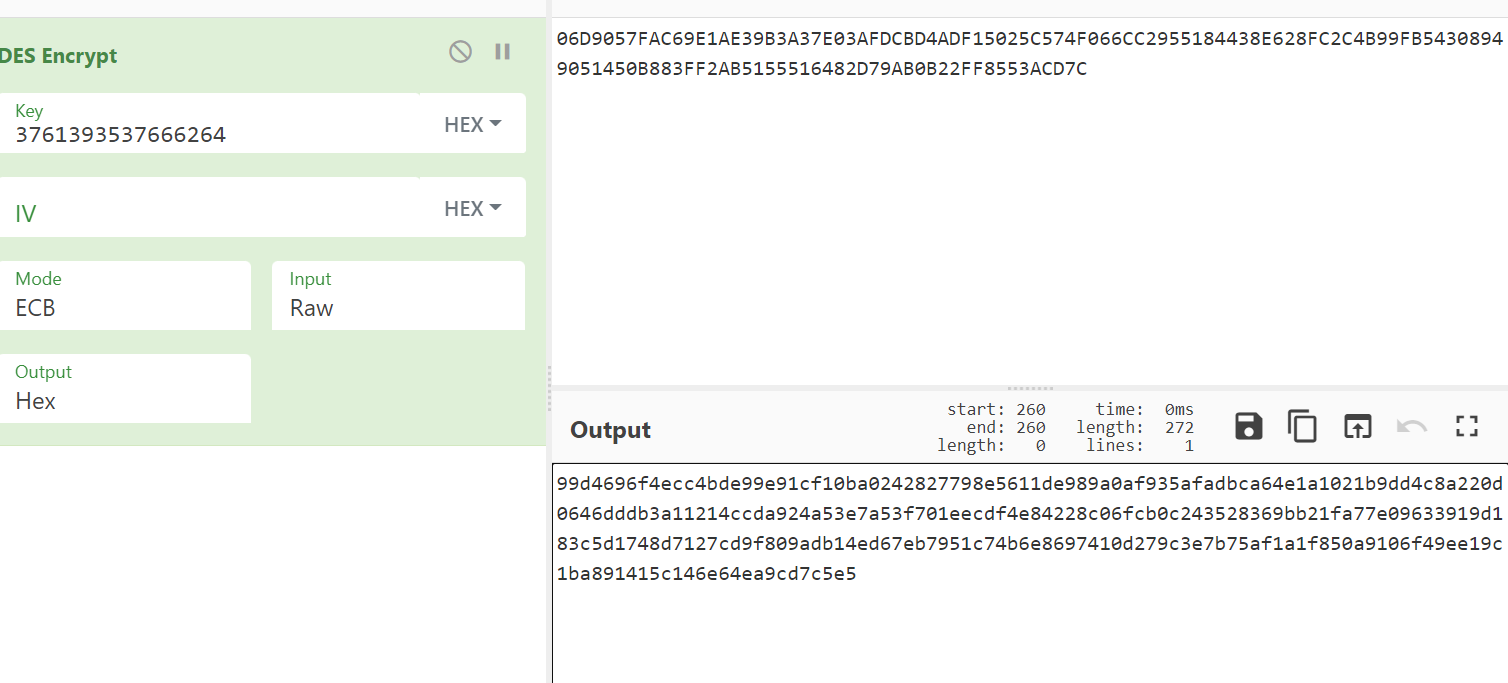Image resolution: width=1508 pixels, height=683 pixels.
Task: Copy raw output to clipboard
Action: point(1302,427)
